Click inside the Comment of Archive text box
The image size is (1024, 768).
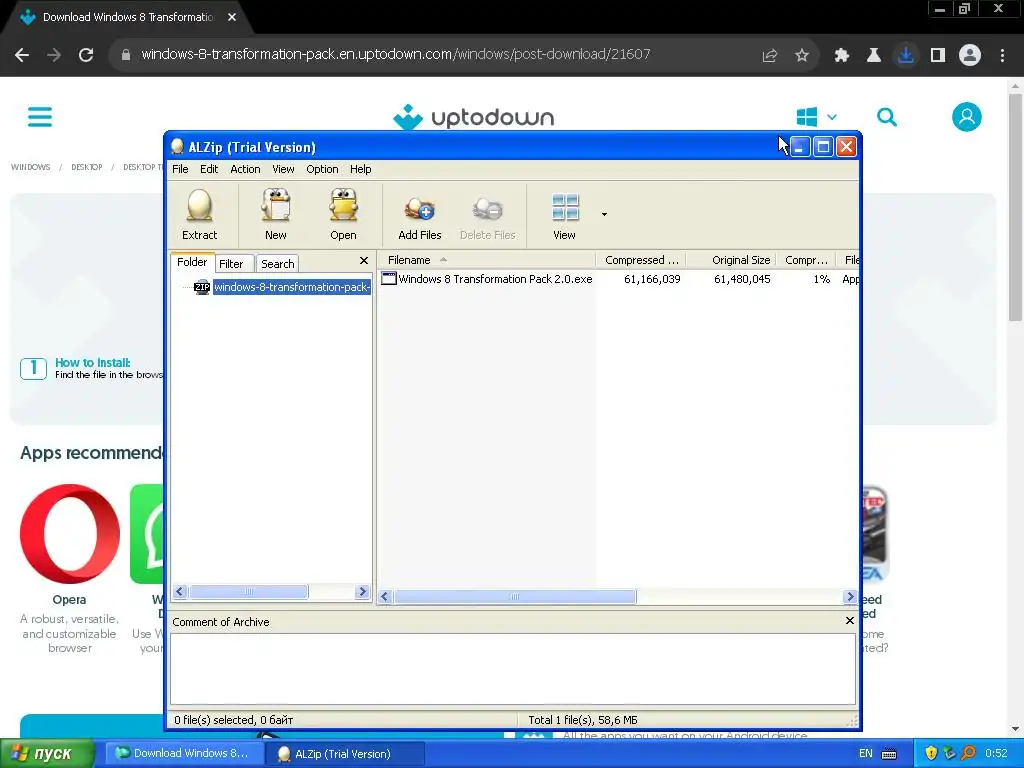point(513,669)
